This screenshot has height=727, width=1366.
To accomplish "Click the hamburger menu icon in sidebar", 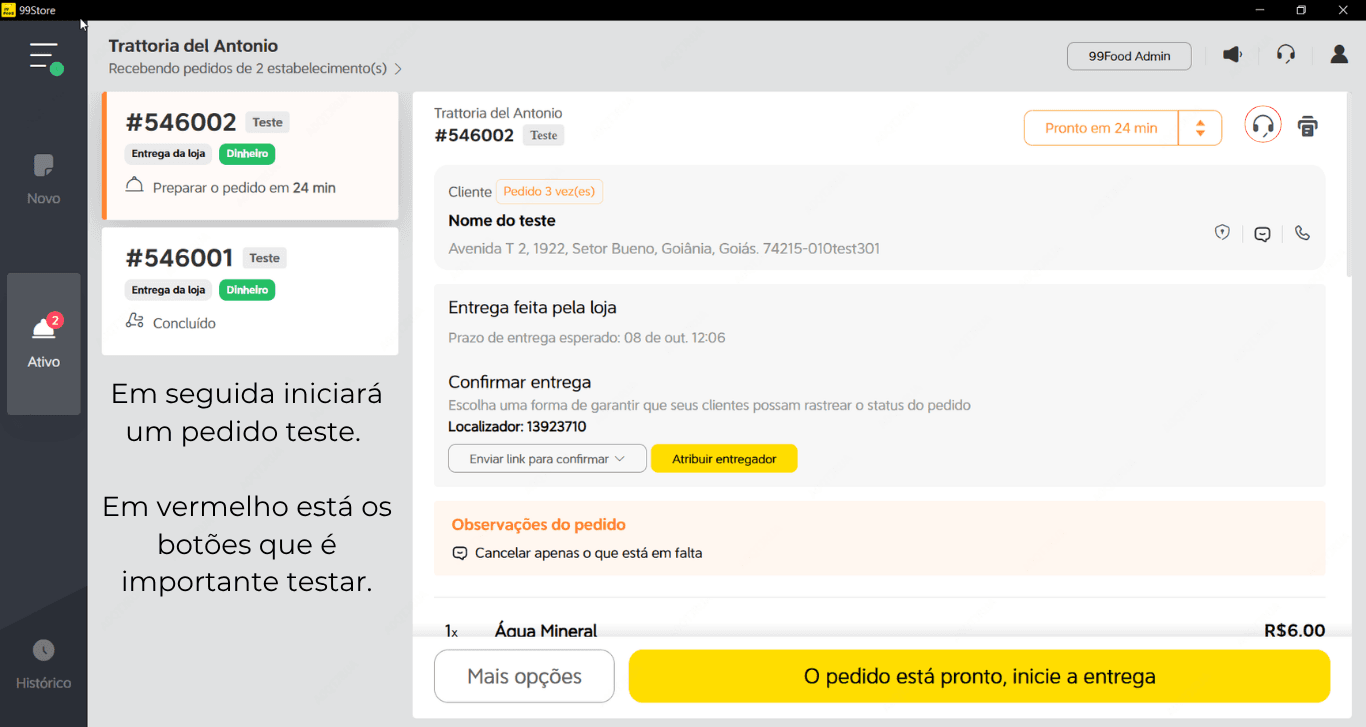I will click(x=44, y=56).
